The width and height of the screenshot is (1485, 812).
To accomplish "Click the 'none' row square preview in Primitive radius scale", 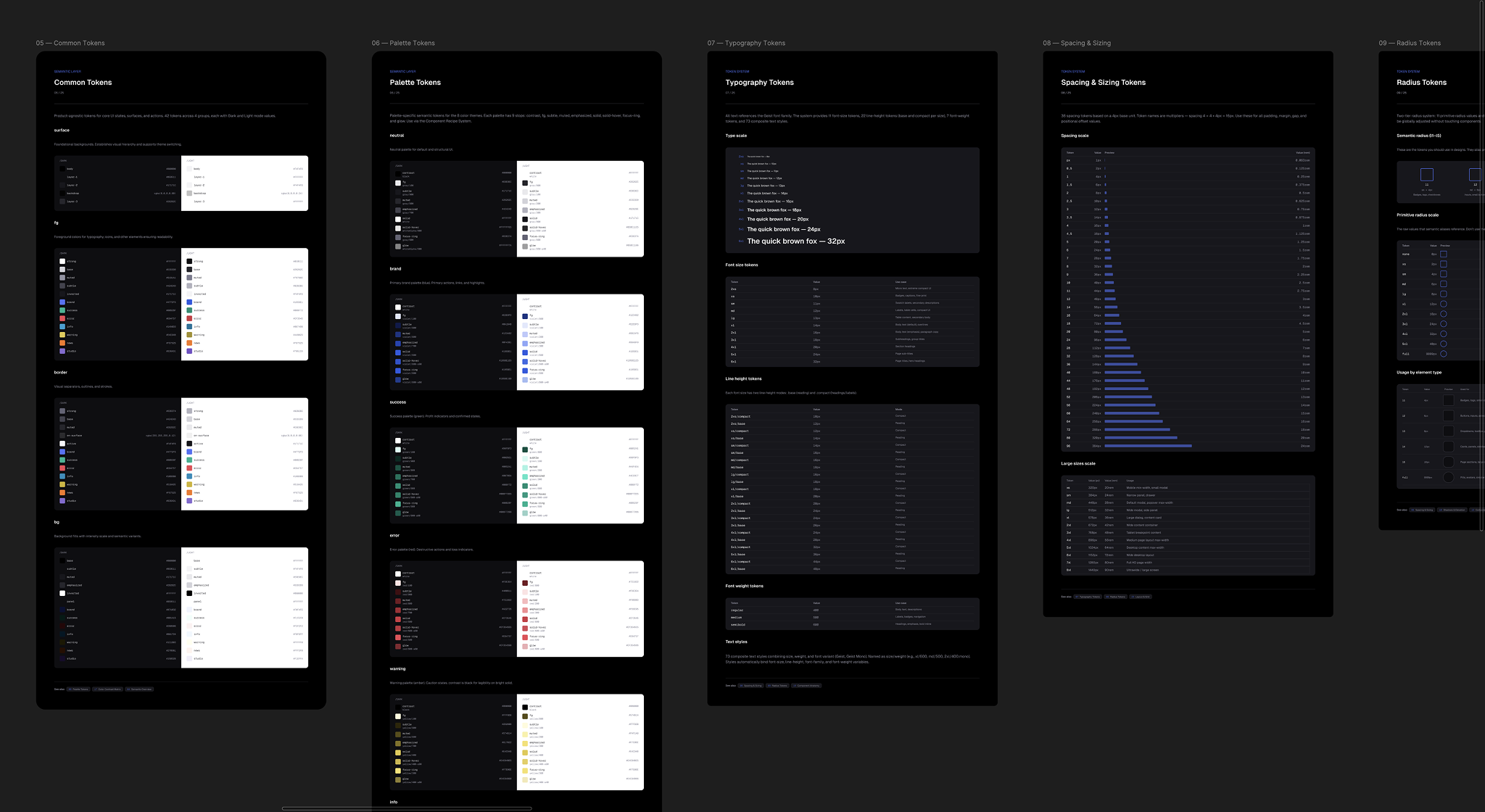I will pos(1443,254).
